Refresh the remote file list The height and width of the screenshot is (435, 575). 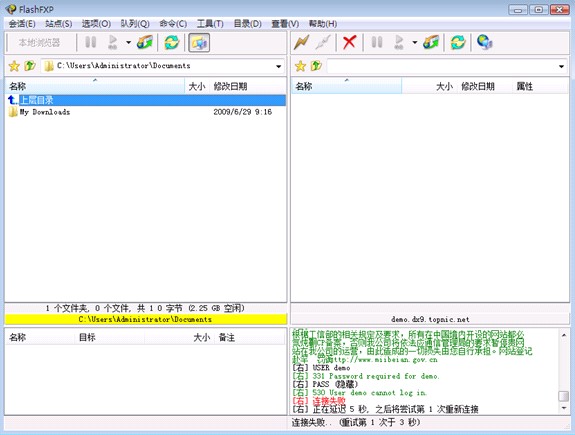(458, 42)
